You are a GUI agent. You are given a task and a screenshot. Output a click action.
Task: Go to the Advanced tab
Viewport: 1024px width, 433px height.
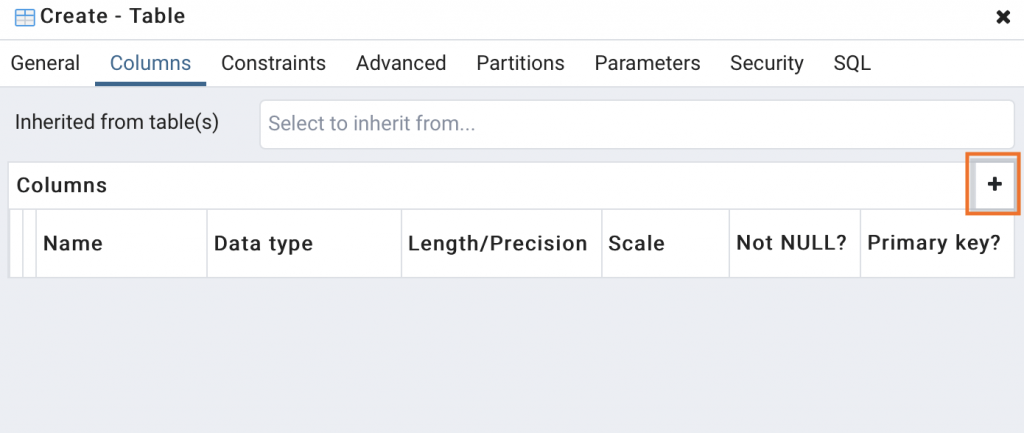[x=401, y=63]
